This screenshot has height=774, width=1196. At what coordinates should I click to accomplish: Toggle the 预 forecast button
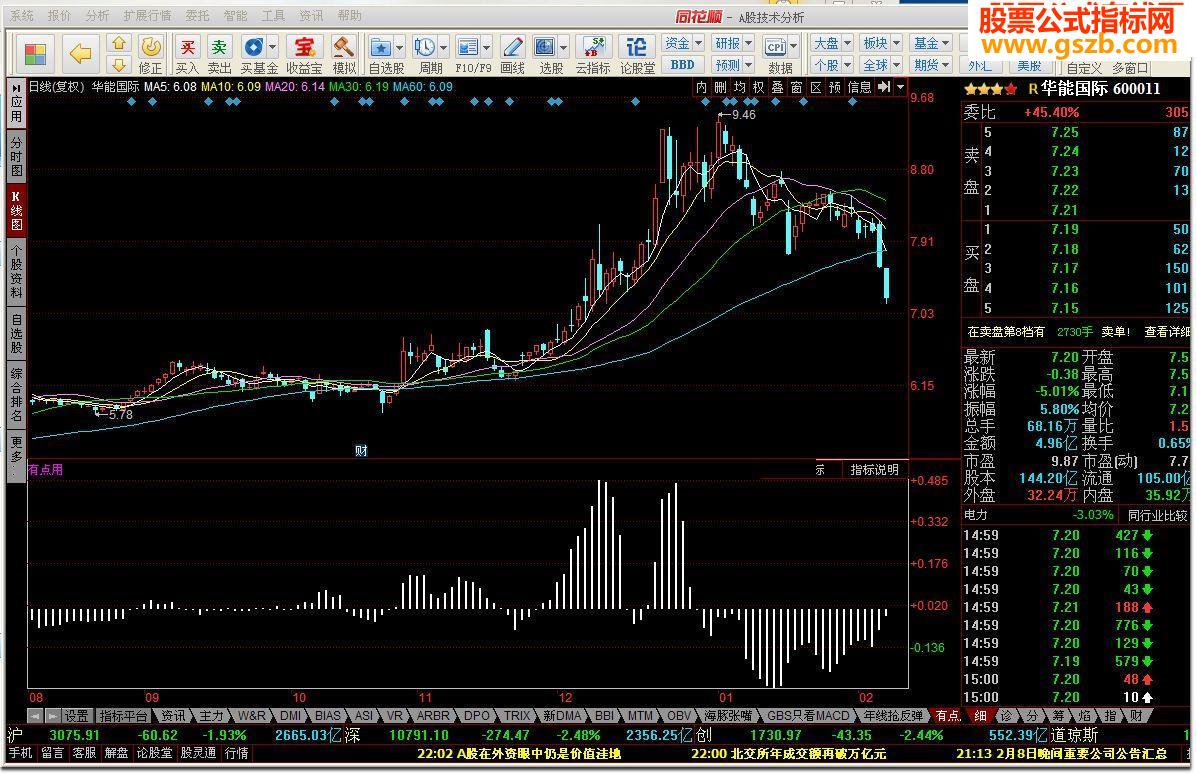click(x=834, y=88)
